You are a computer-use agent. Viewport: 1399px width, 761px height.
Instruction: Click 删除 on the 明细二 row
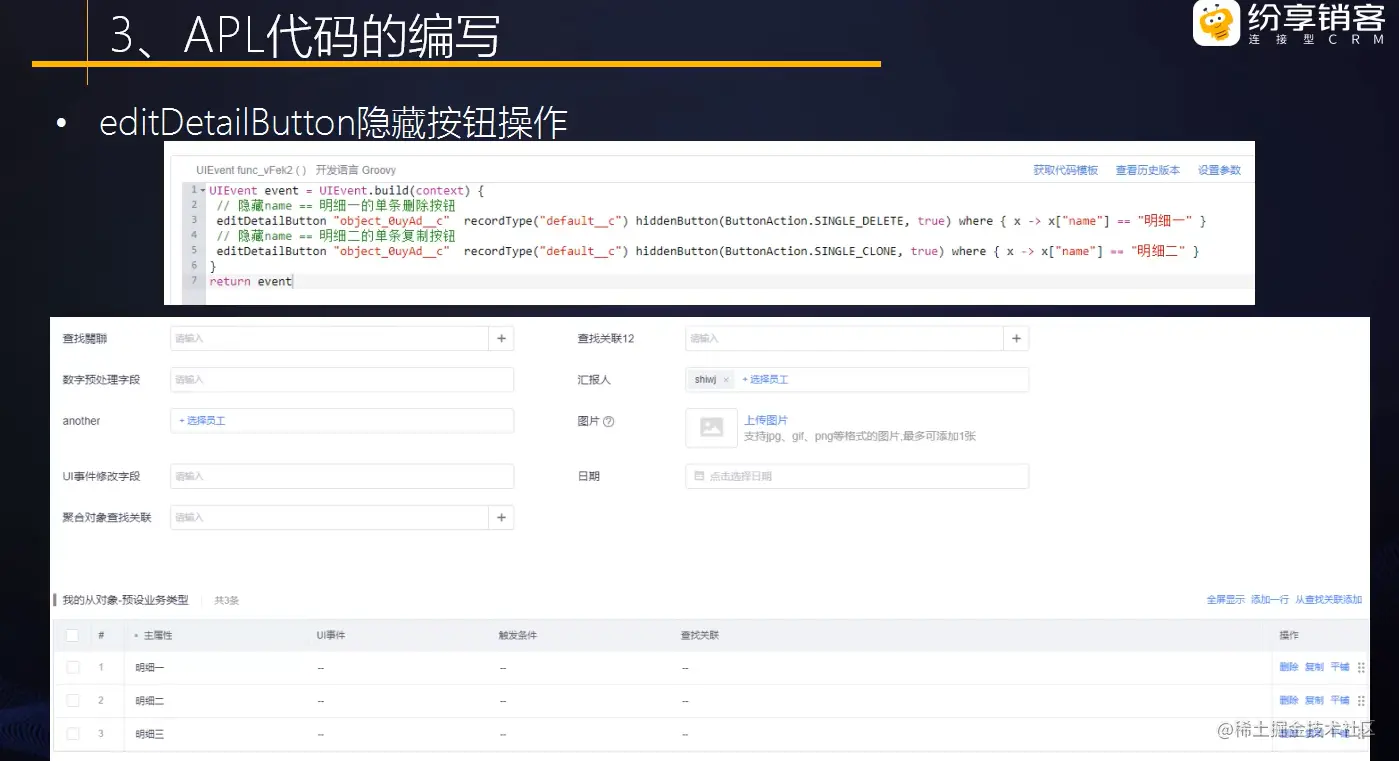[x=1289, y=700]
